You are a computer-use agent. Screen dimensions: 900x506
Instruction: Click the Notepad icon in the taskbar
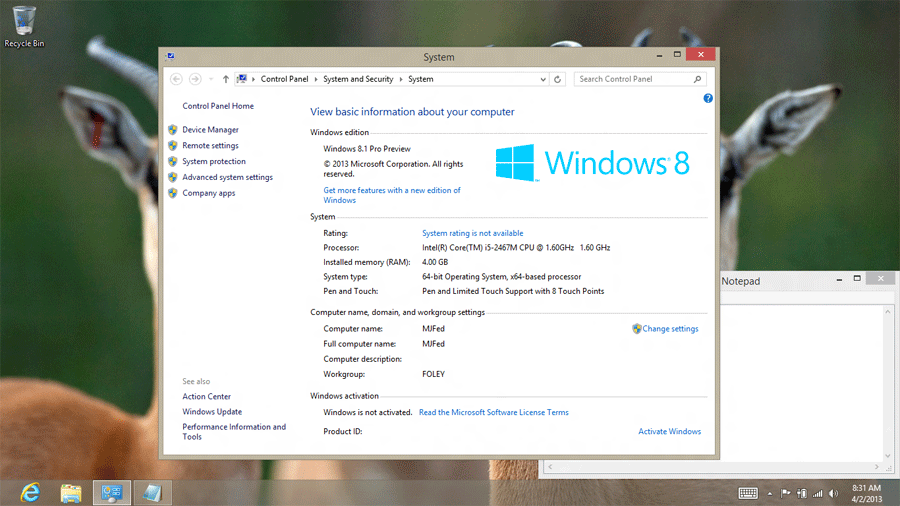point(152,492)
